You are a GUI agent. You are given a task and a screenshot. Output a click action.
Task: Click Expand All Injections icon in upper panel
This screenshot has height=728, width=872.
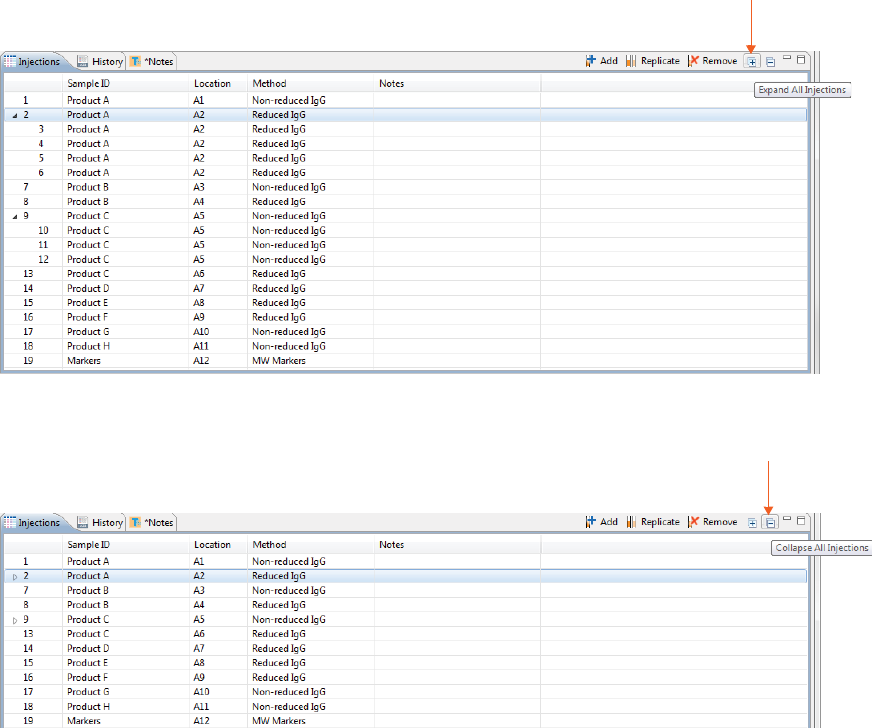pyautogui.click(x=751, y=62)
